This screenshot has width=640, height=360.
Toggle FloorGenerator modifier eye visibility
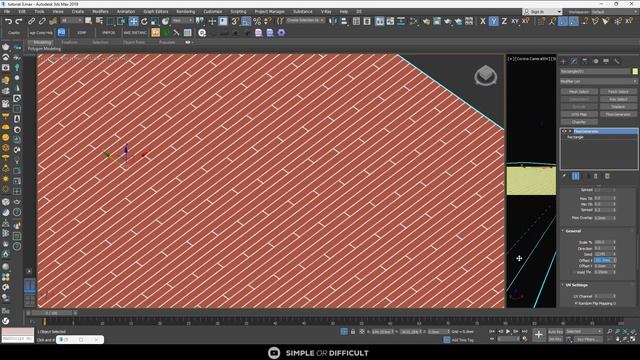tap(564, 131)
